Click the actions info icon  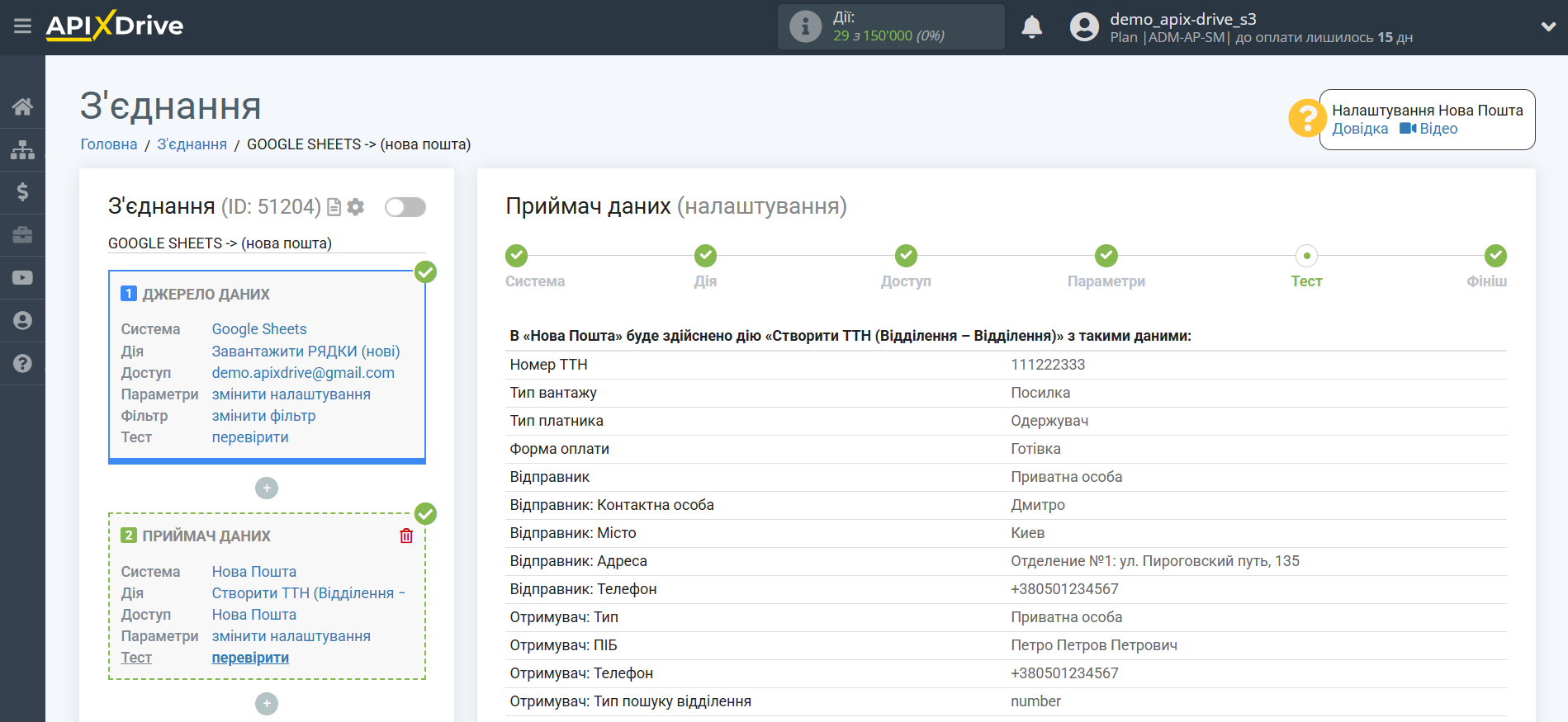[805, 26]
